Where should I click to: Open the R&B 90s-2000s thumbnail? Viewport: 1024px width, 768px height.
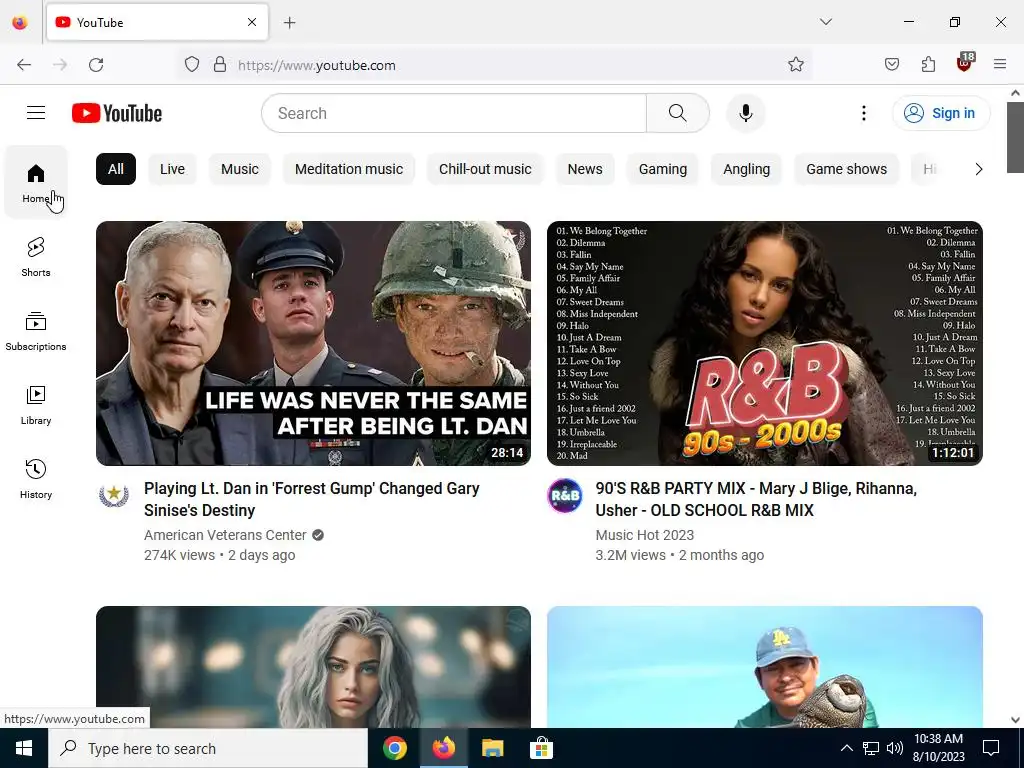pos(765,343)
